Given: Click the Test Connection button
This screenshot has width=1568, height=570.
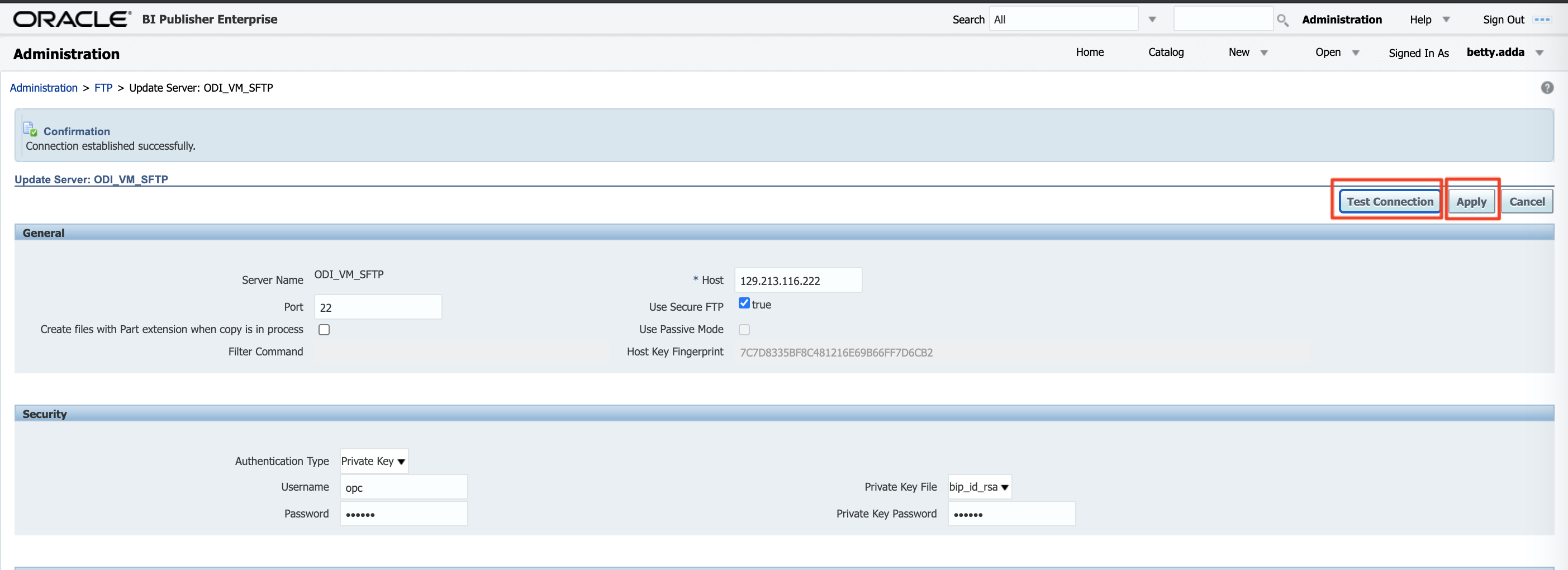Looking at the screenshot, I should (x=1389, y=202).
